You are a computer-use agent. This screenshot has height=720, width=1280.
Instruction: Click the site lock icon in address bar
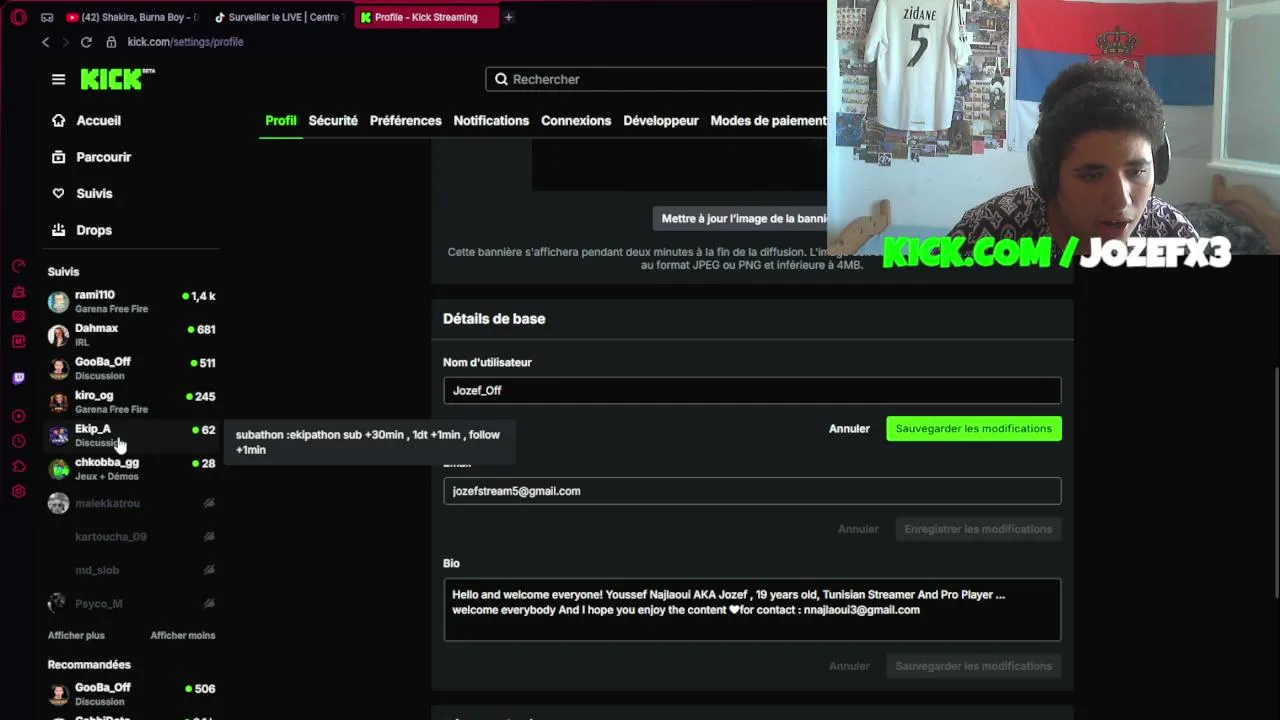111,42
